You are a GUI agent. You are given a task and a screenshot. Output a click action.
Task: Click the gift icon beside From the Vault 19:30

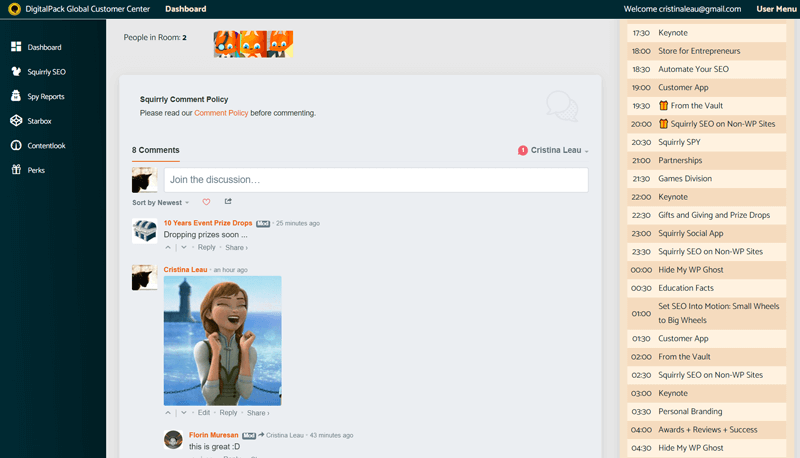(663, 106)
